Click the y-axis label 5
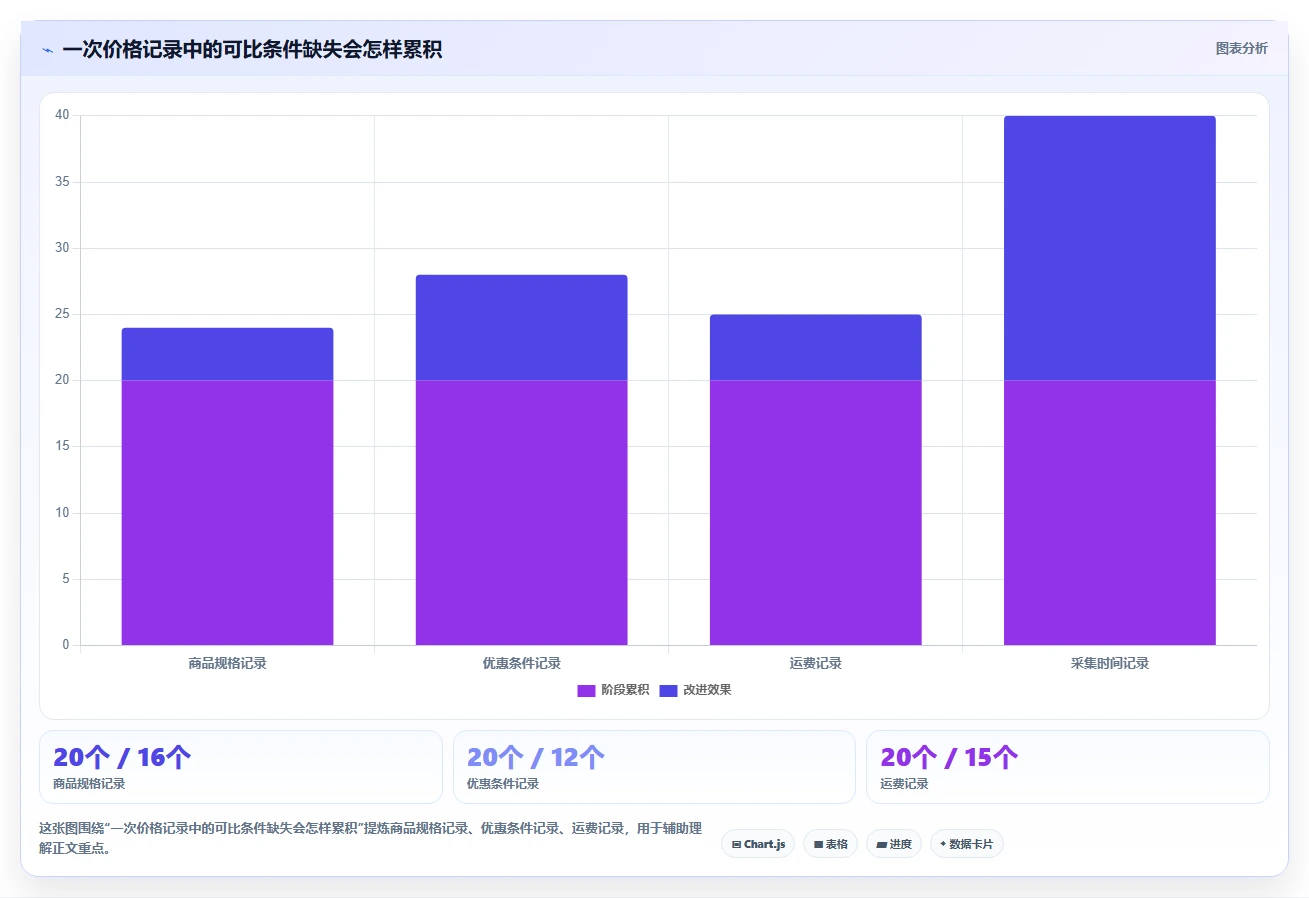 (66, 579)
